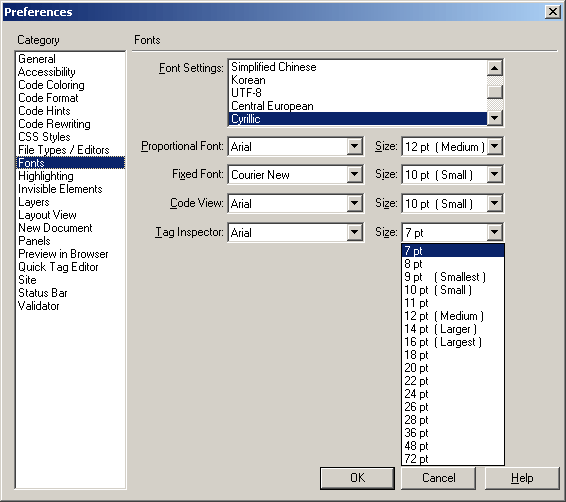Click the Cancel button
Viewport: 566px width, 502px height.
(439, 478)
